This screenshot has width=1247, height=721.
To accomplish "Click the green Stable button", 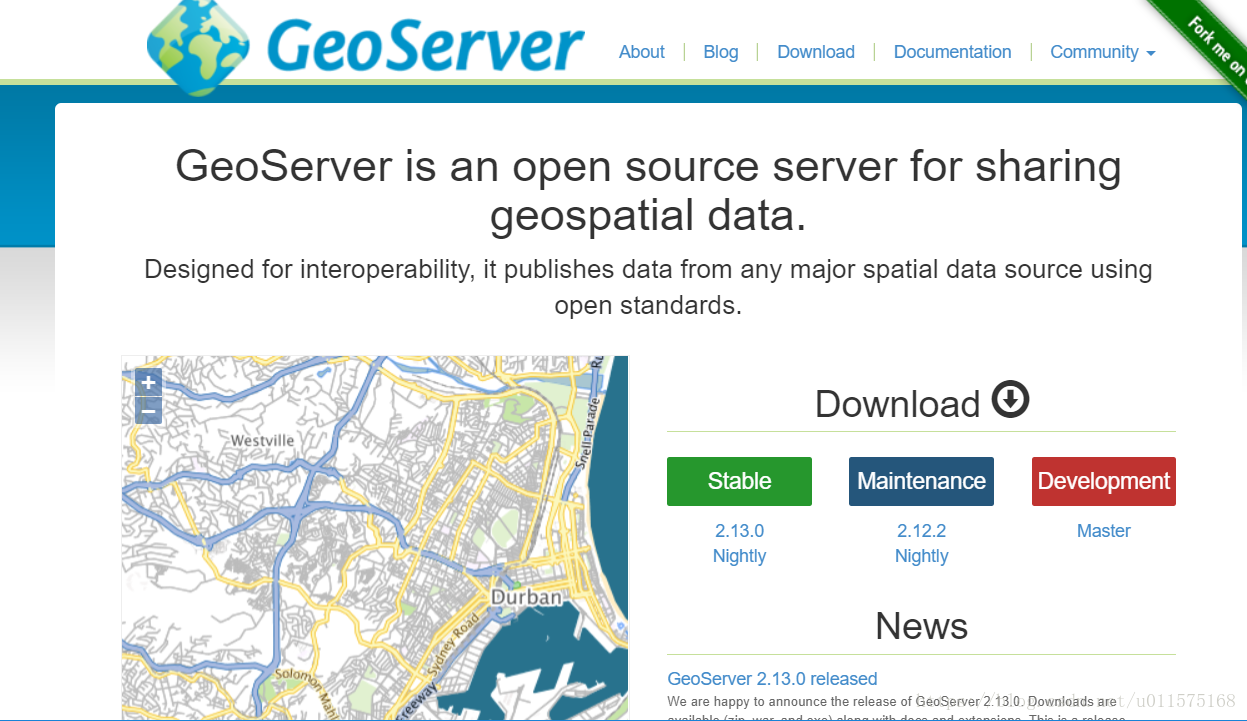I will 739,481.
